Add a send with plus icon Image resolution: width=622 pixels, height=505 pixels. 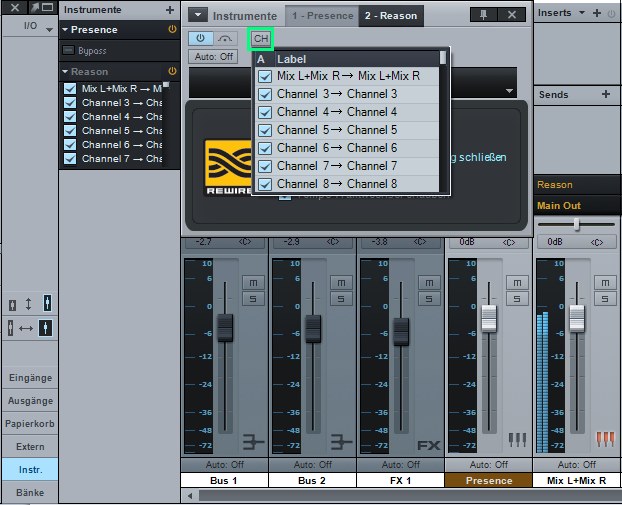(606, 94)
